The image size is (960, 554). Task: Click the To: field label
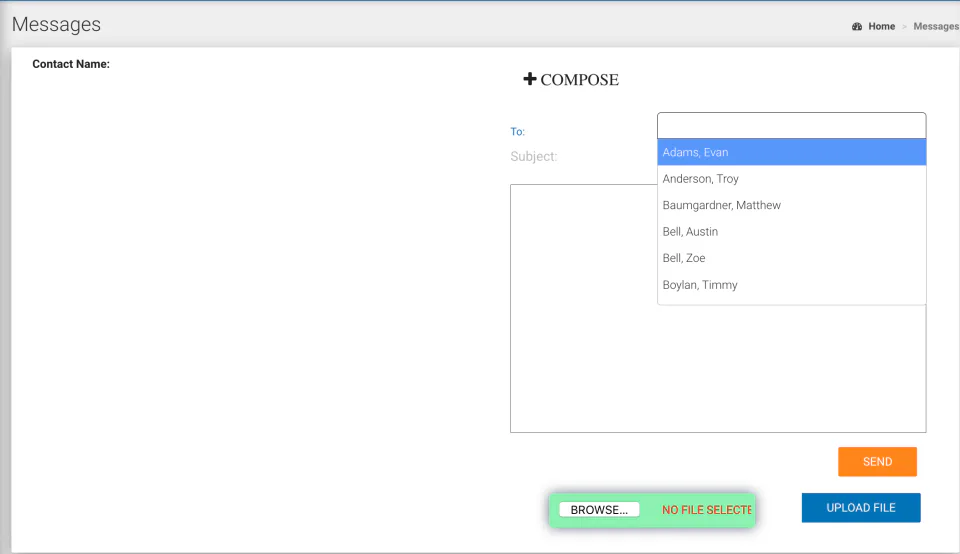coord(517,132)
